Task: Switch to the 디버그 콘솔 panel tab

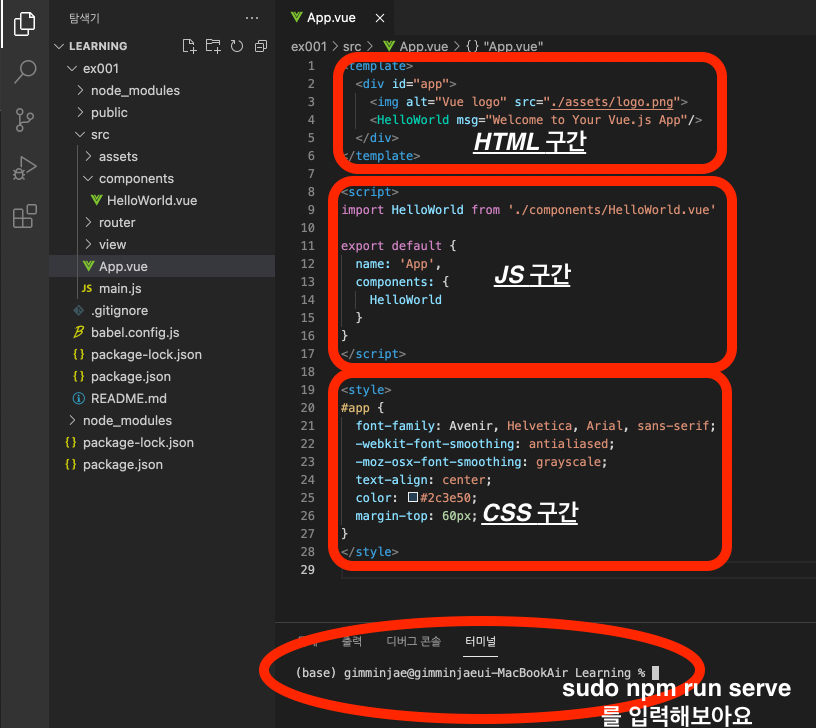Action: click(414, 641)
